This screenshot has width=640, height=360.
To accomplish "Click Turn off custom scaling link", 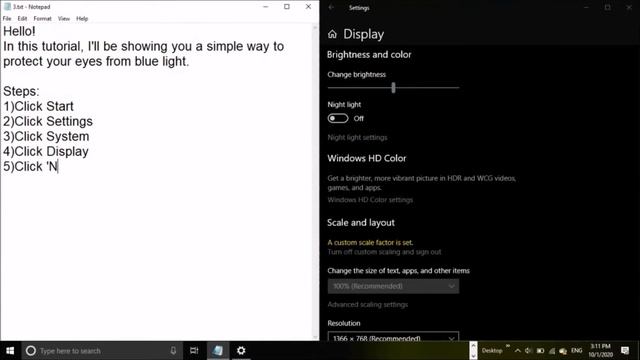I will 384,252.
